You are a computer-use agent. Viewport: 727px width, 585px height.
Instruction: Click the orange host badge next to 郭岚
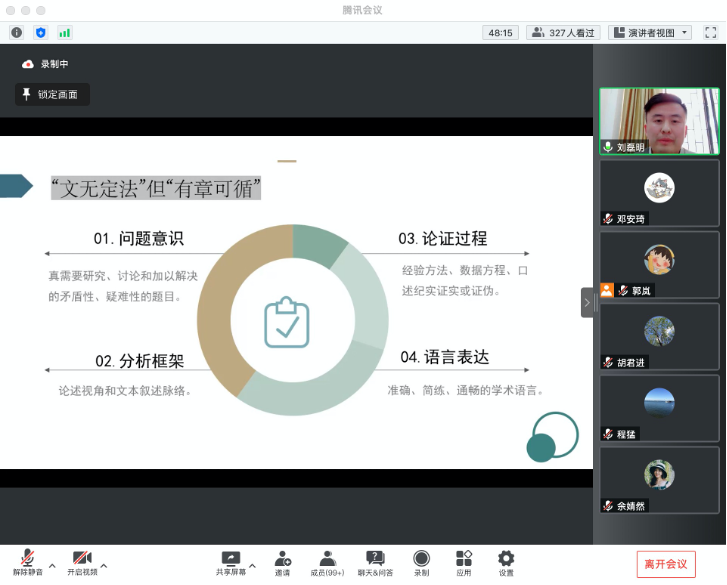(x=607, y=290)
